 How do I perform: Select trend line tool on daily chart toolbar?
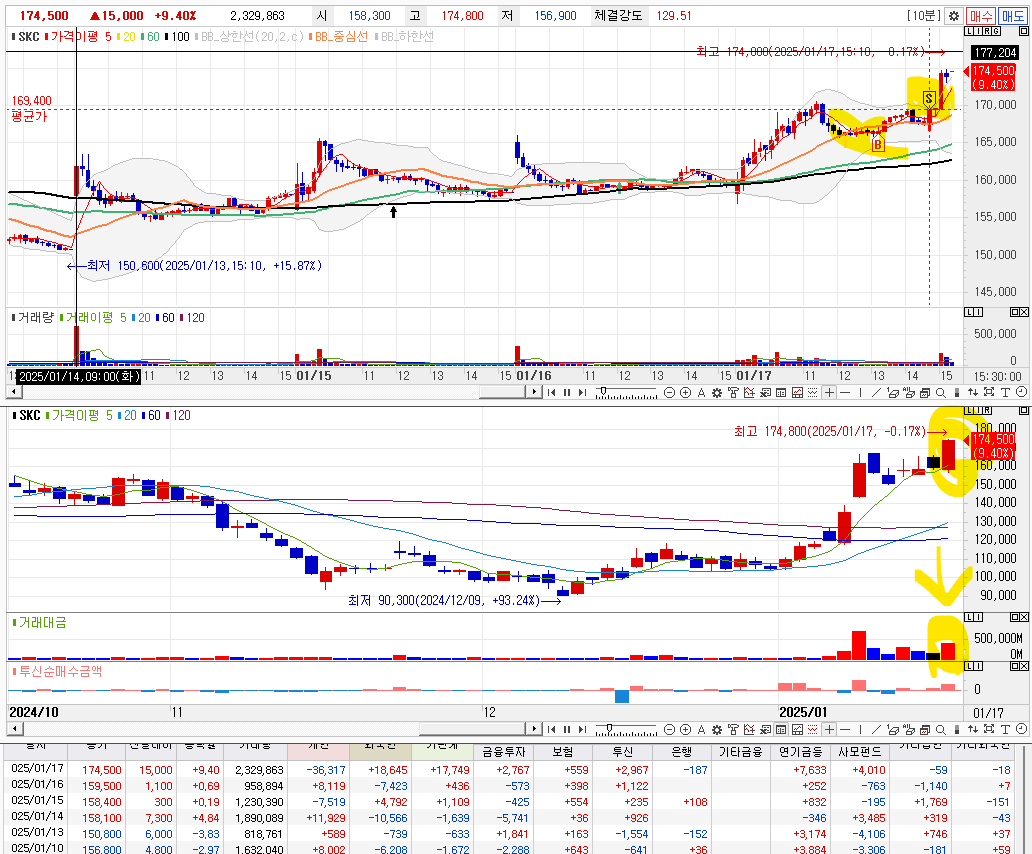tap(876, 730)
